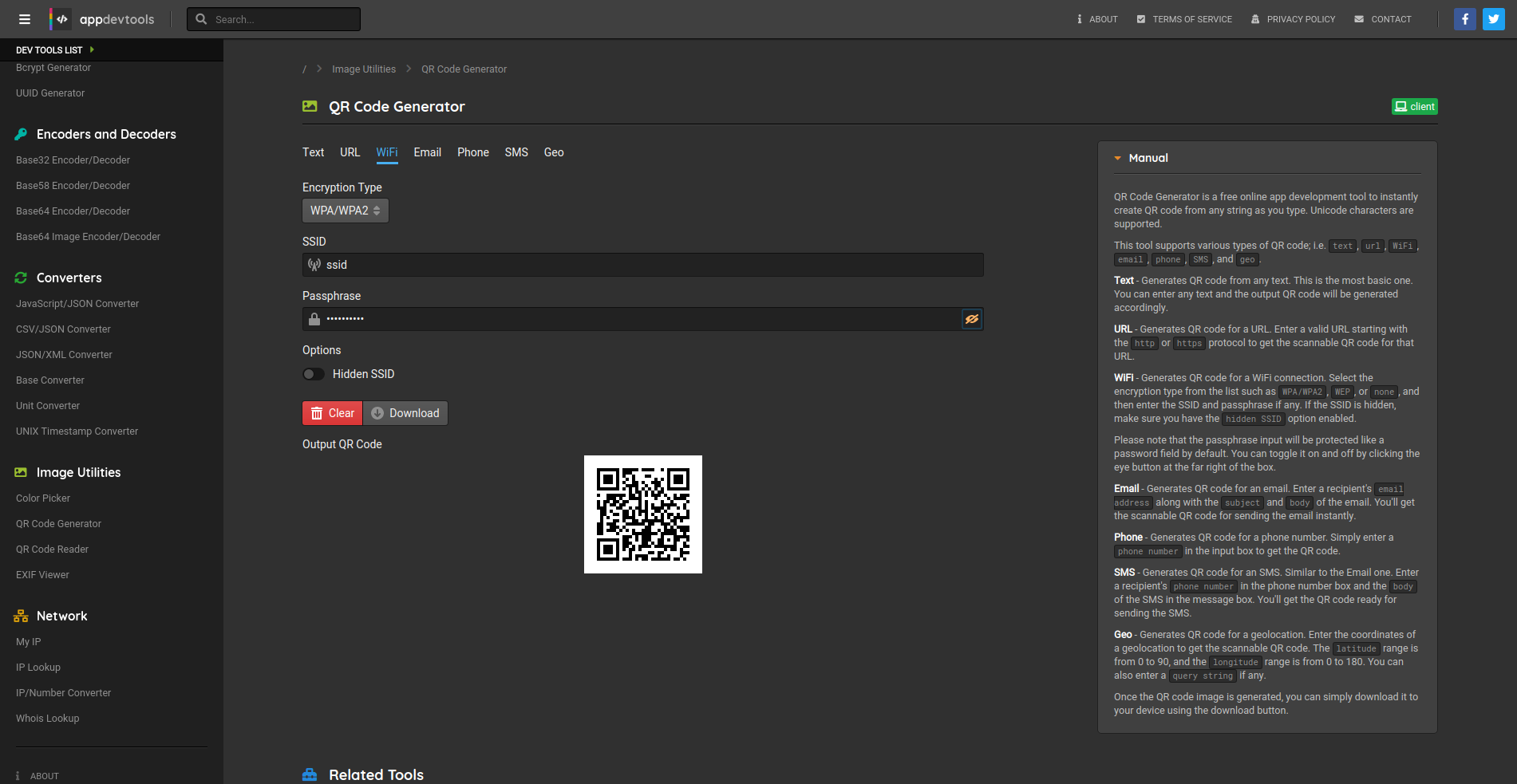Open the Facebook page icon
Viewport: 1517px width, 784px height.
(x=1464, y=19)
